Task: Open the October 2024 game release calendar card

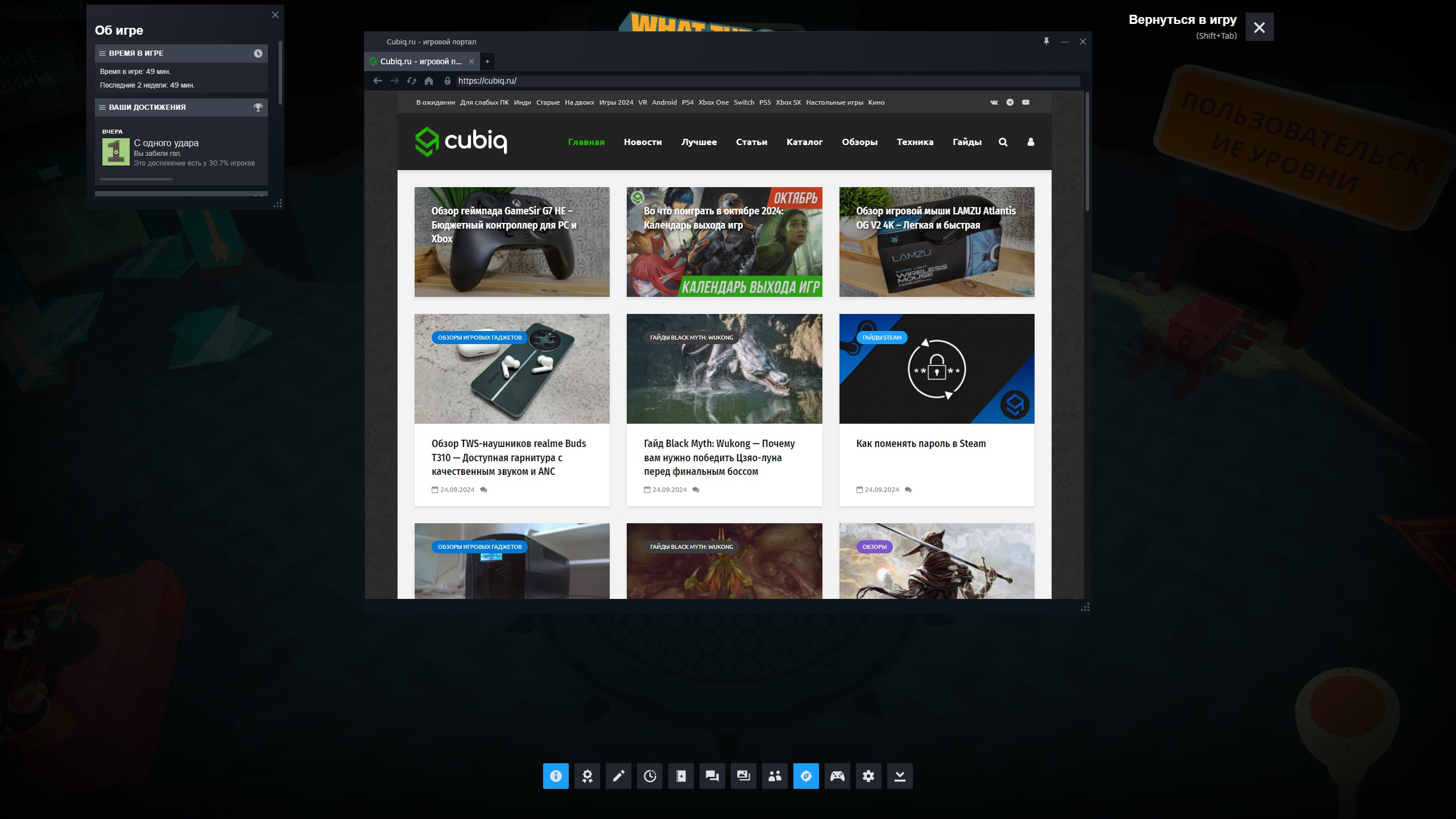Action: [x=725, y=242]
